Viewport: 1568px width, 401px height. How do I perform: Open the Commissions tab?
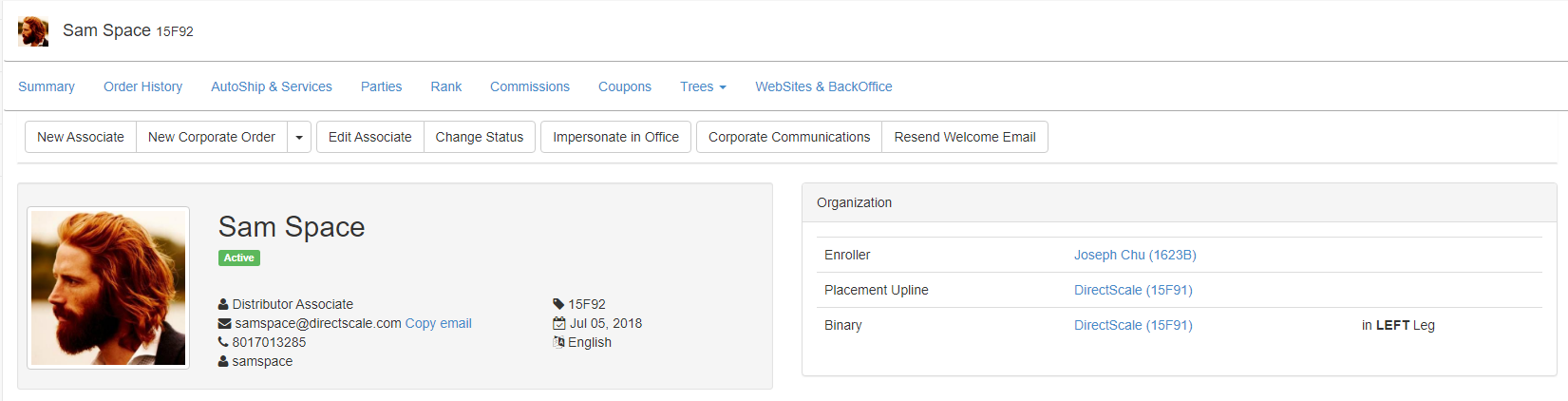tap(529, 86)
